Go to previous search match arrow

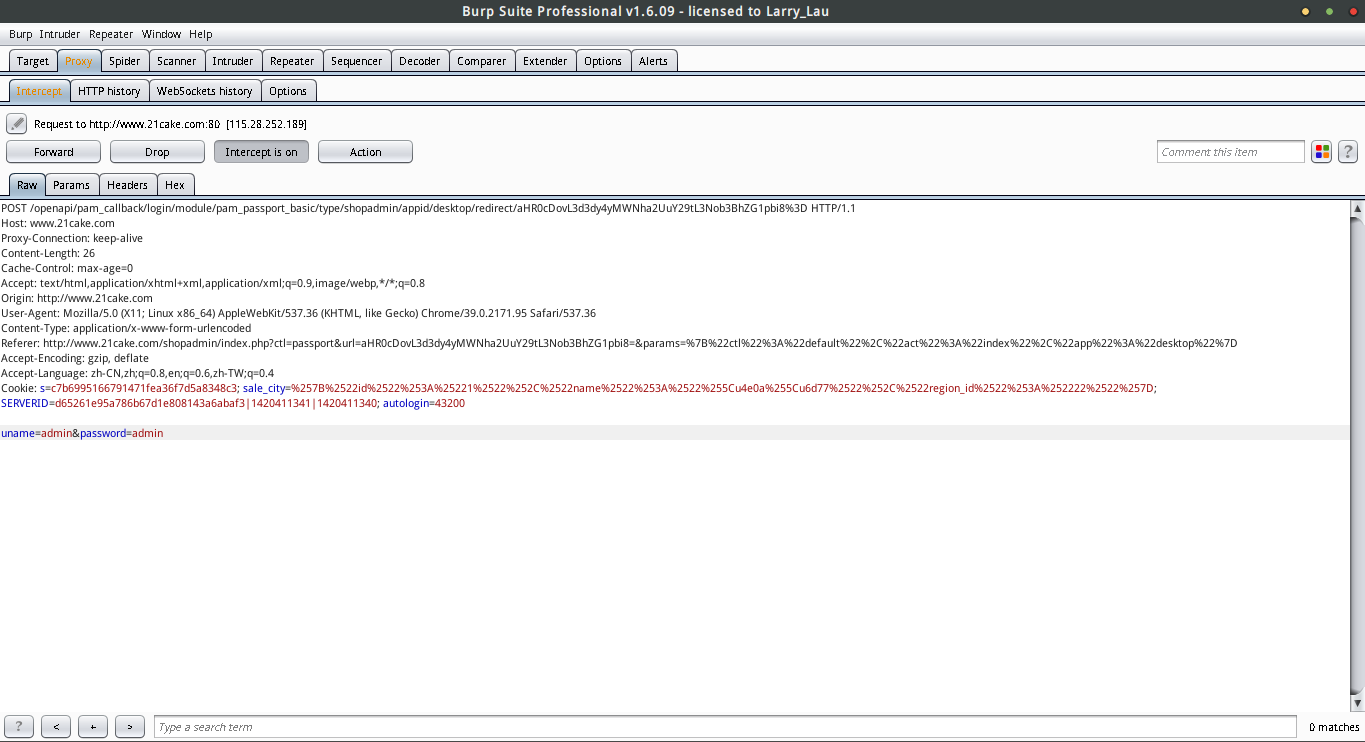[56, 727]
